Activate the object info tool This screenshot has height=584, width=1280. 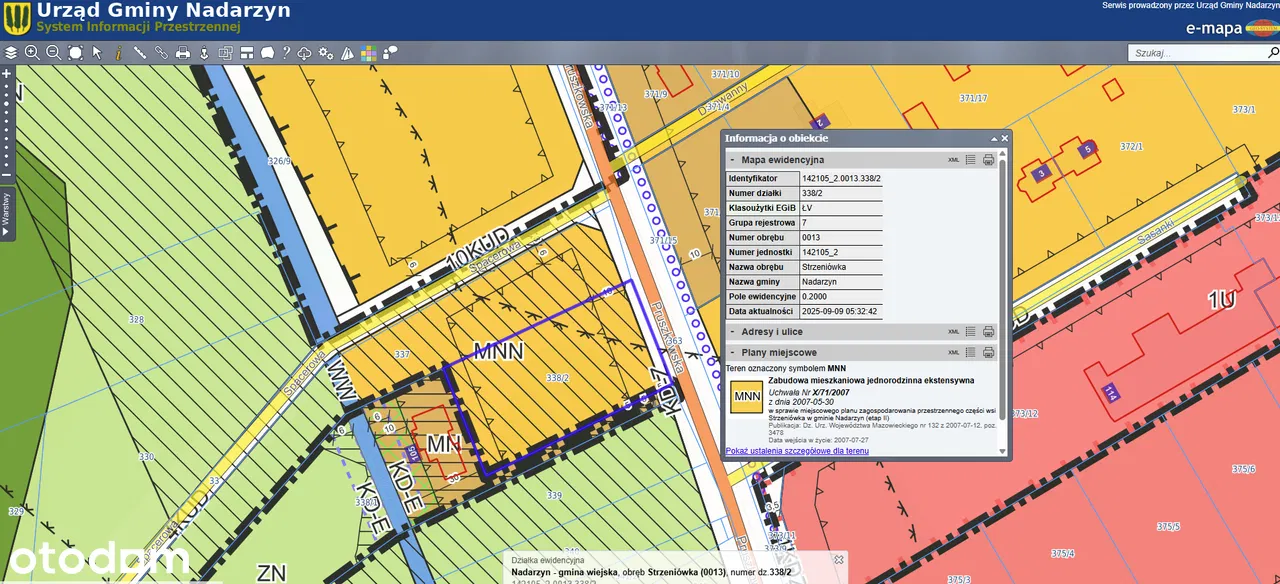point(118,53)
